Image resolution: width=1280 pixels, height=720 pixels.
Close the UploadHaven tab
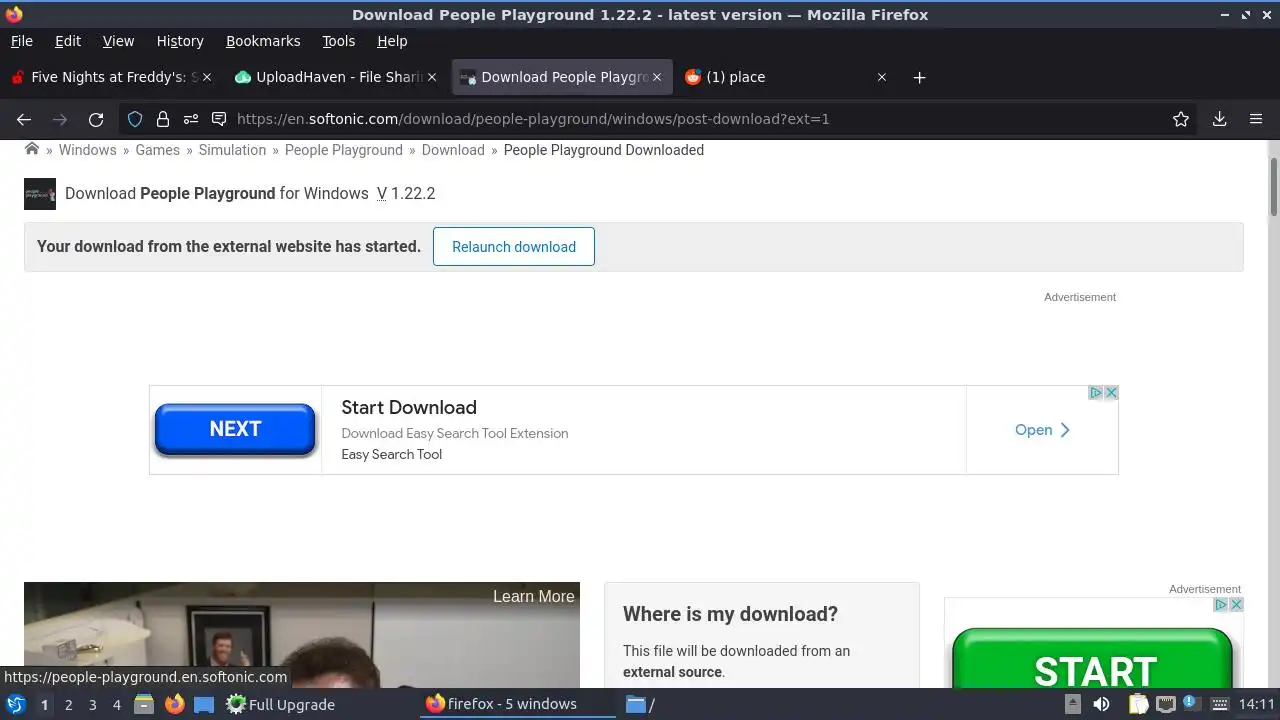(x=432, y=77)
